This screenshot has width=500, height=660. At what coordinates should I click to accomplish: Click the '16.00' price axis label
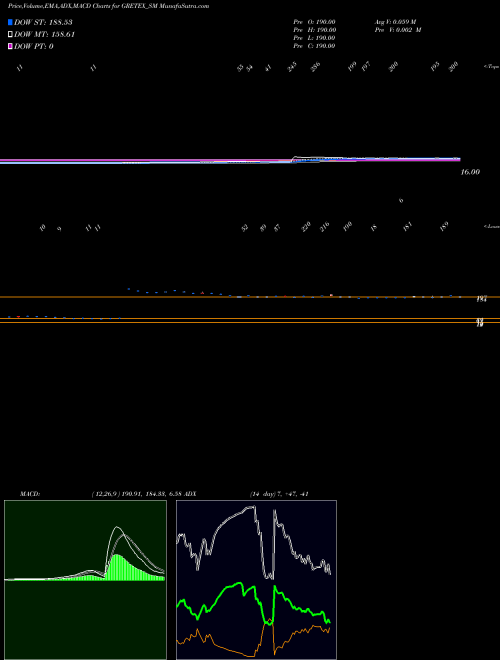(x=470, y=172)
